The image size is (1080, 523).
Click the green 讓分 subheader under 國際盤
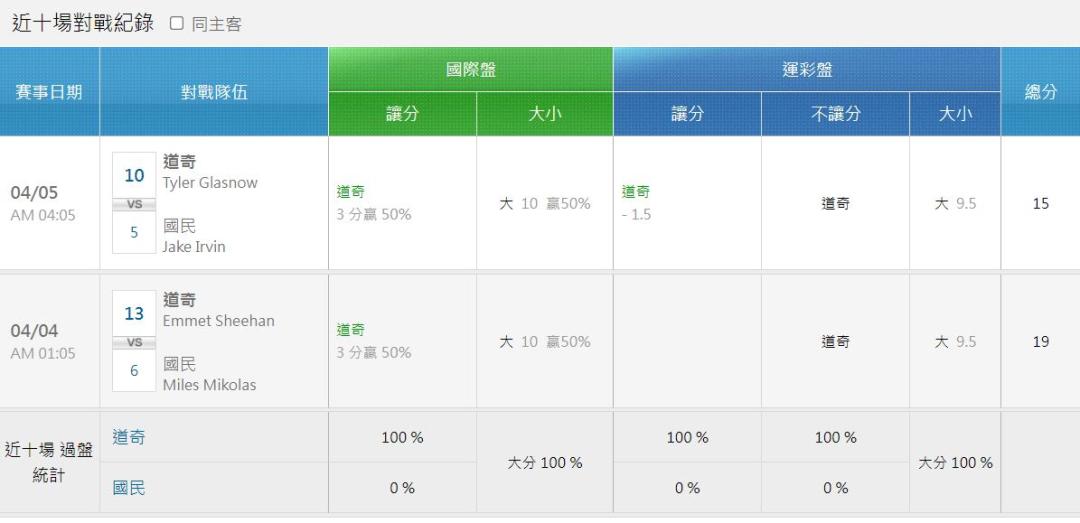tap(402, 114)
